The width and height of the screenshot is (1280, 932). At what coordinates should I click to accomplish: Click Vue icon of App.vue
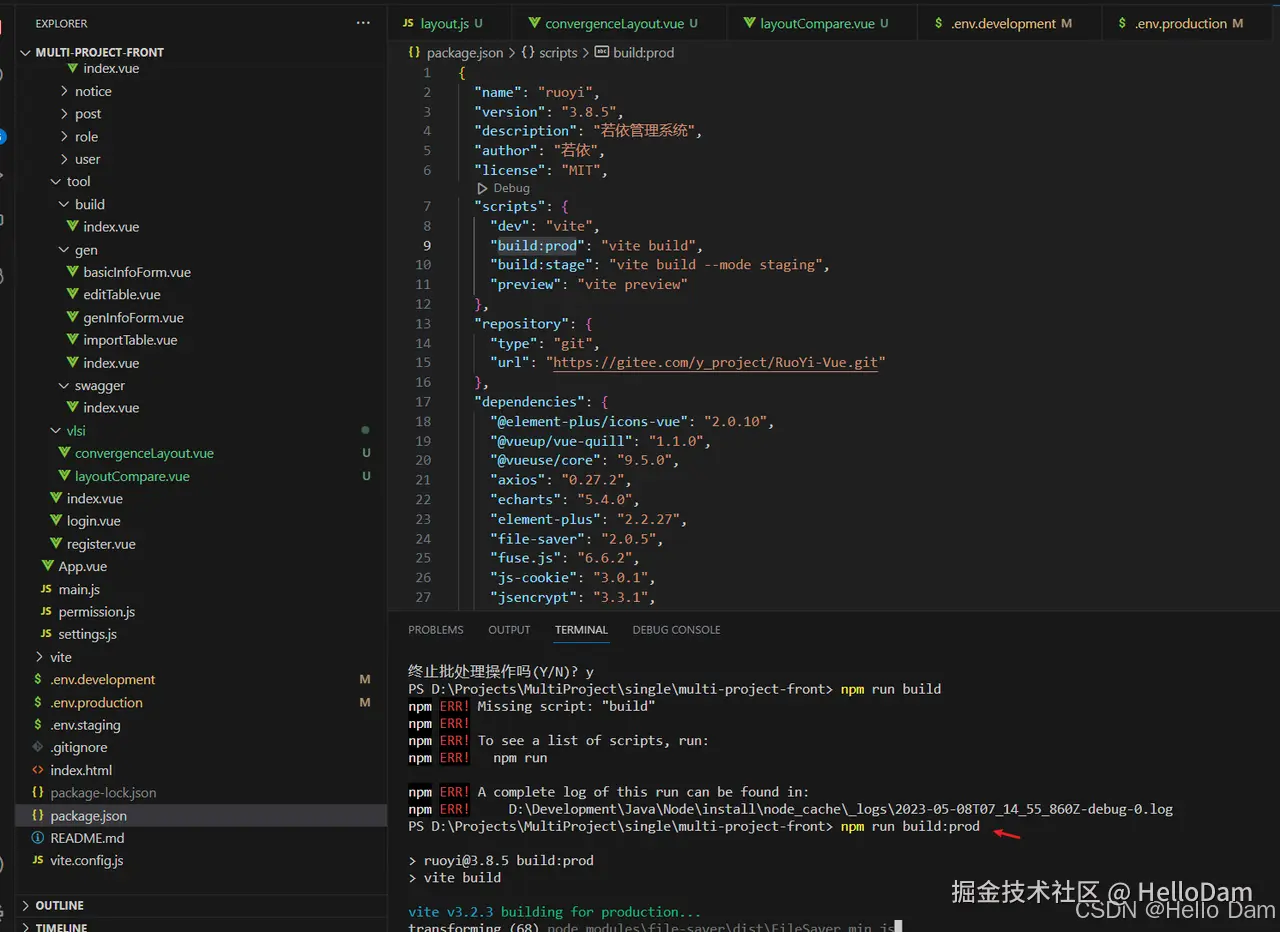point(47,566)
